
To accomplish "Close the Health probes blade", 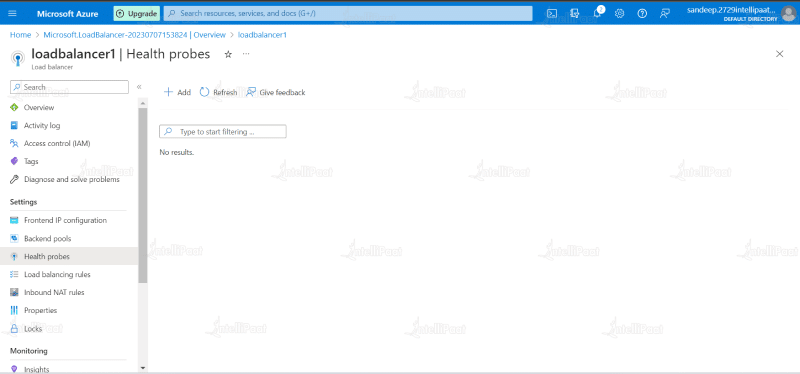I will tap(779, 54).
